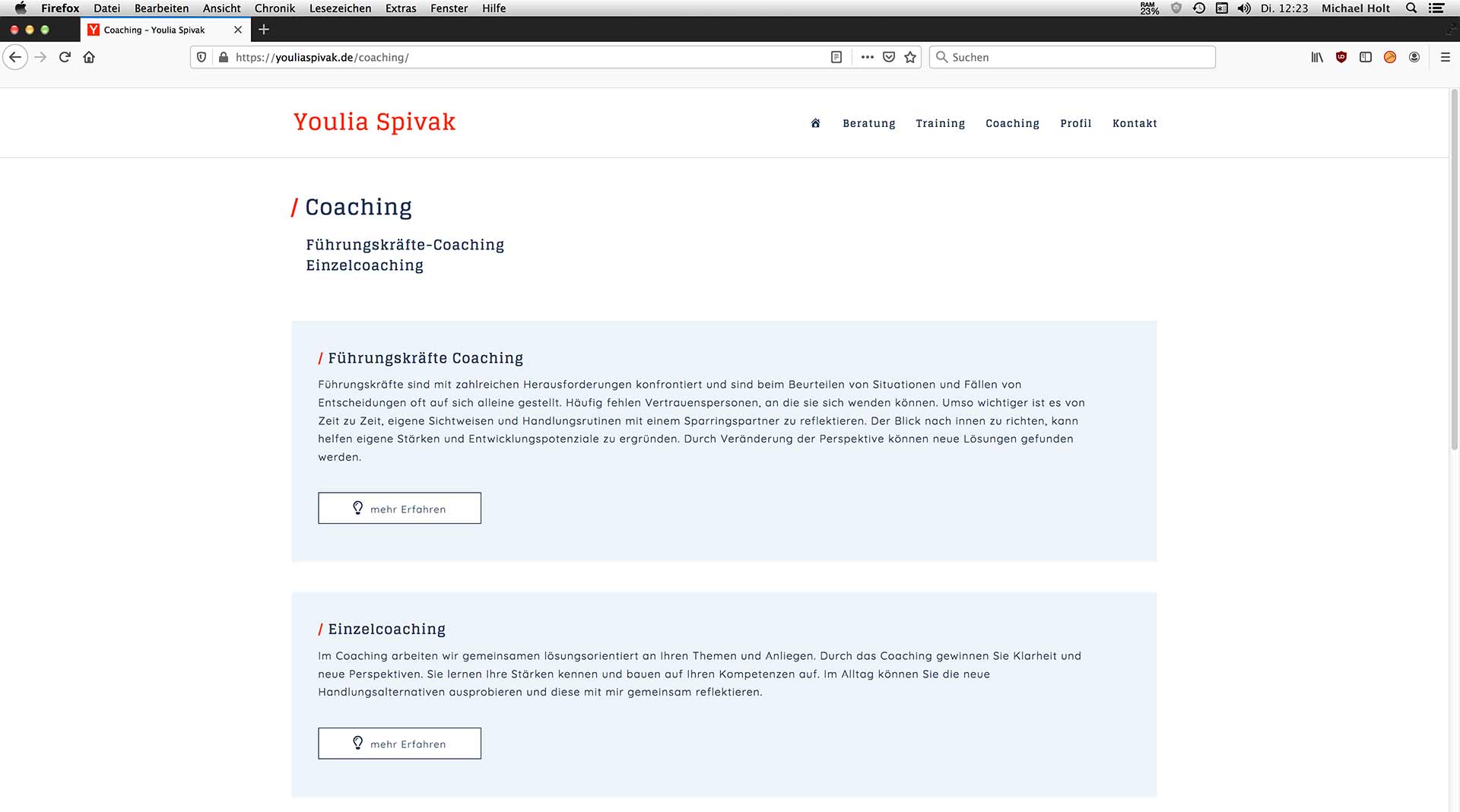Open a new tab with plus button
The height and width of the screenshot is (812, 1460).
click(264, 30)
